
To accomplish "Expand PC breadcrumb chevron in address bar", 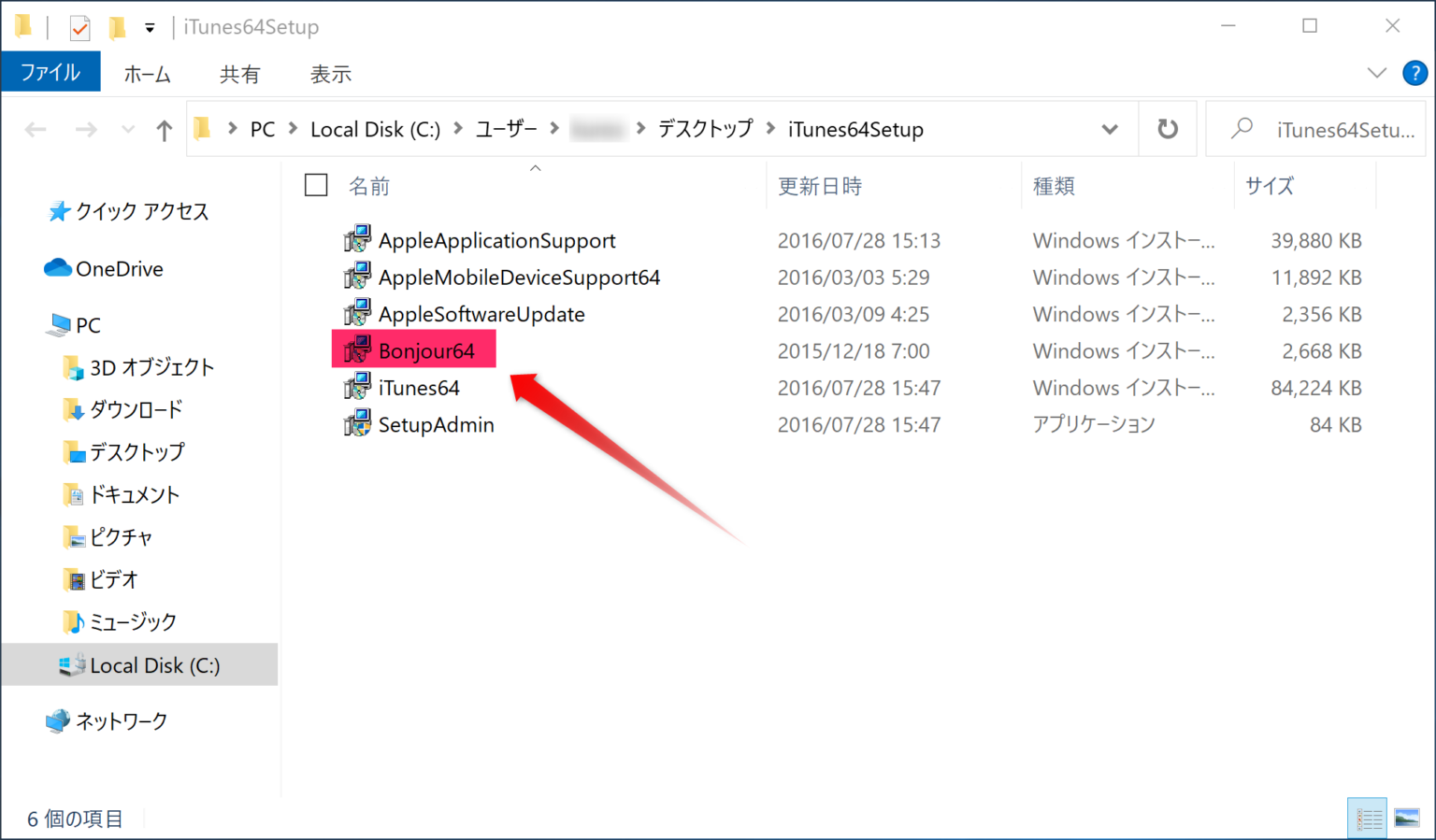I will [292, 128].
